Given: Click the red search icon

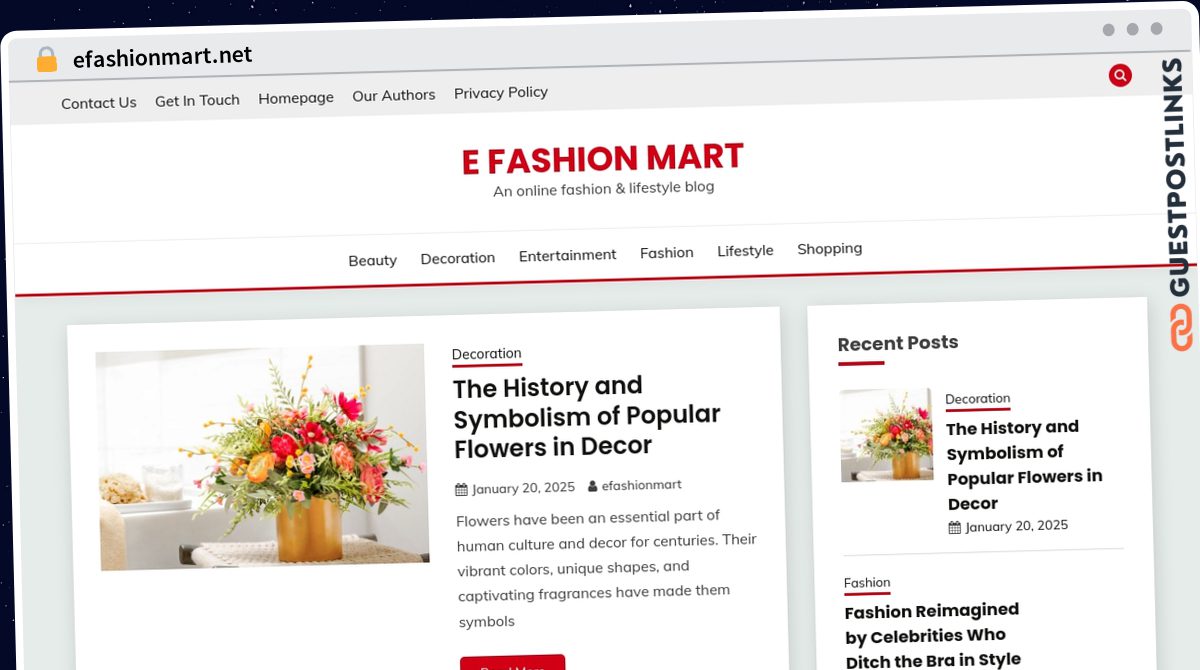Looking at the screenshot, I should coord(1120,75).
